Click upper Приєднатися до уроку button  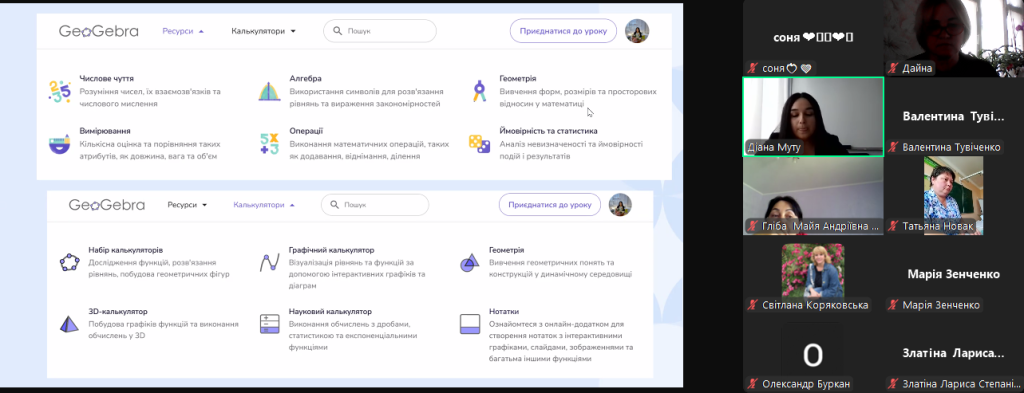point(563,31)
